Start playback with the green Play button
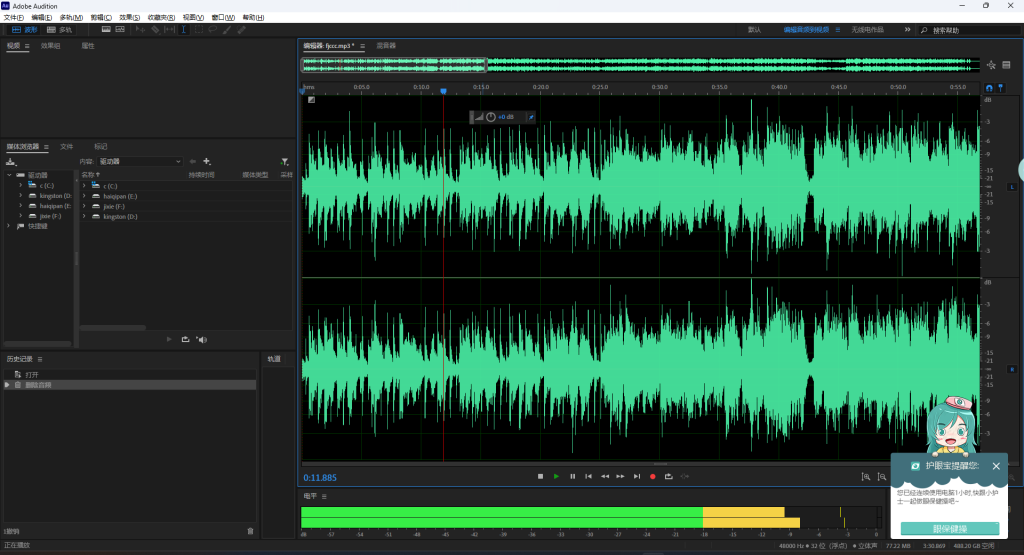The width and height of the screenshot is (1024, 555). coord(556,477)
